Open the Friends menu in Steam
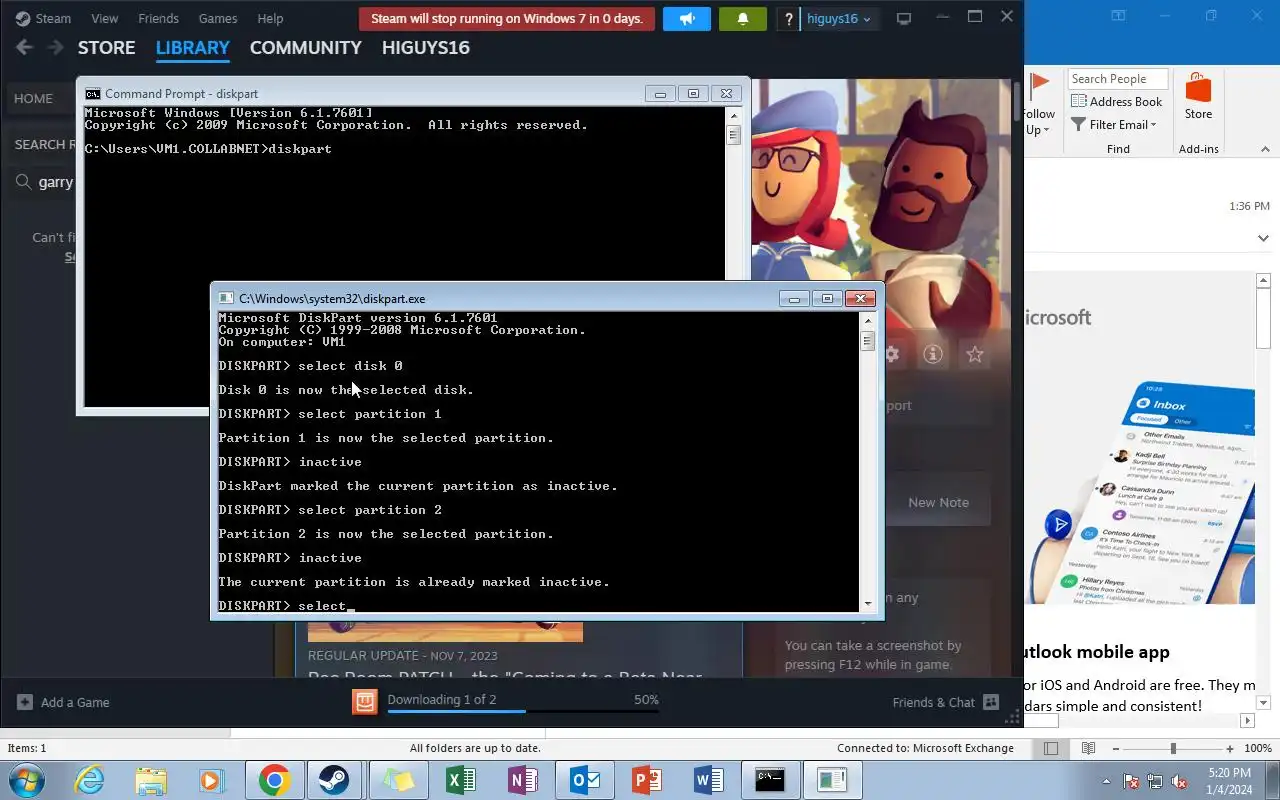Screen dimensions: 1280x800 158,18
